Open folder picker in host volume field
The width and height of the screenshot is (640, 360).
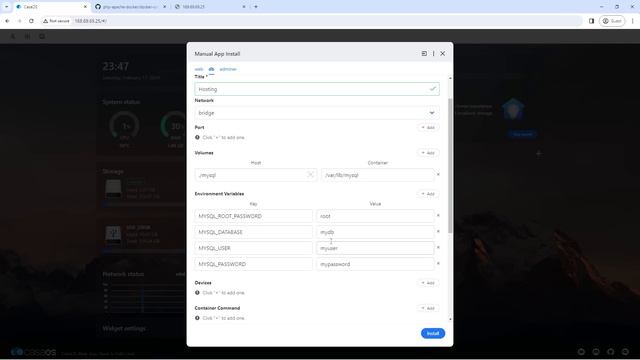tap(310, 175)
